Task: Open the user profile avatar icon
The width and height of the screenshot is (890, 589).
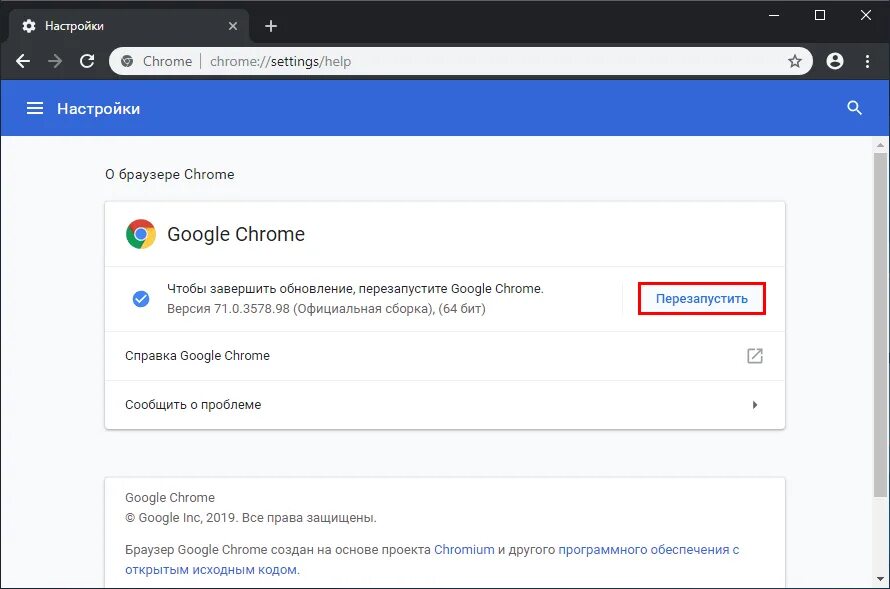Action: click(834, 61)
